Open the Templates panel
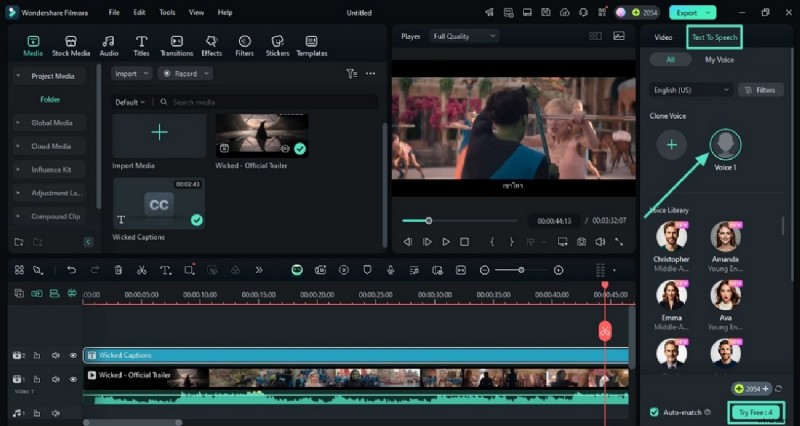The image size is (800, 426). click(x=311, y=45)
